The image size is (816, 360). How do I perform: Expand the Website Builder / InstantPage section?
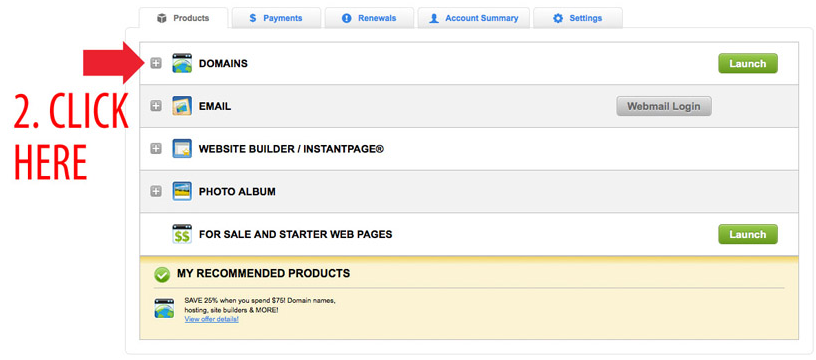[x=156, y=149]
